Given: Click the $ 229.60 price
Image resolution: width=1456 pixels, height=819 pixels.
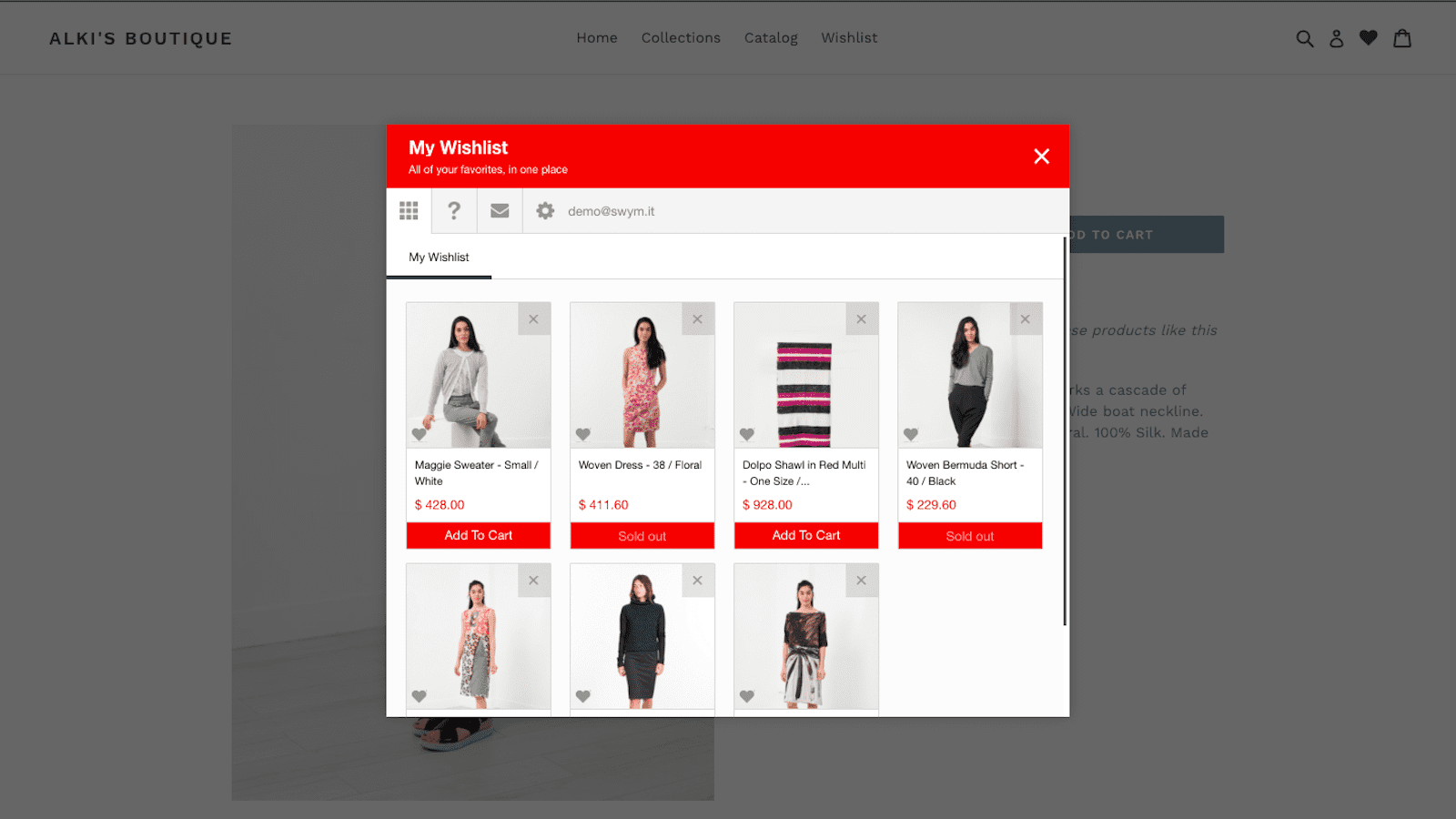Looking at the screenshot, I should tap(931, 505).
